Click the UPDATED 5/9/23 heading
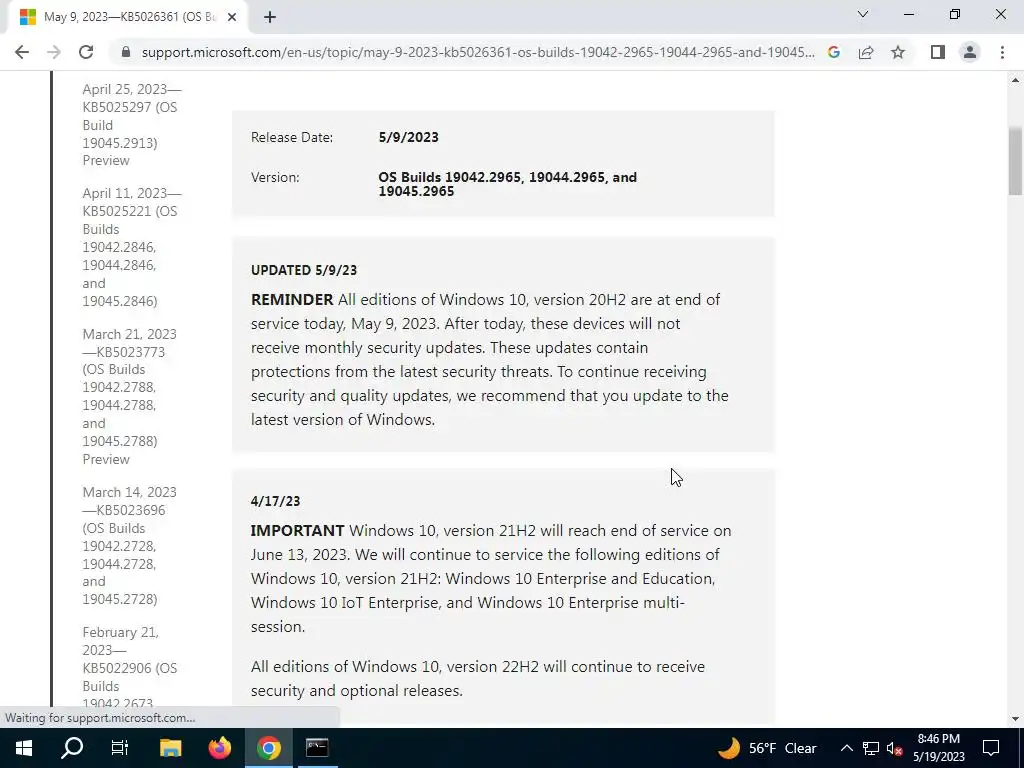 [x=304, y=270]
